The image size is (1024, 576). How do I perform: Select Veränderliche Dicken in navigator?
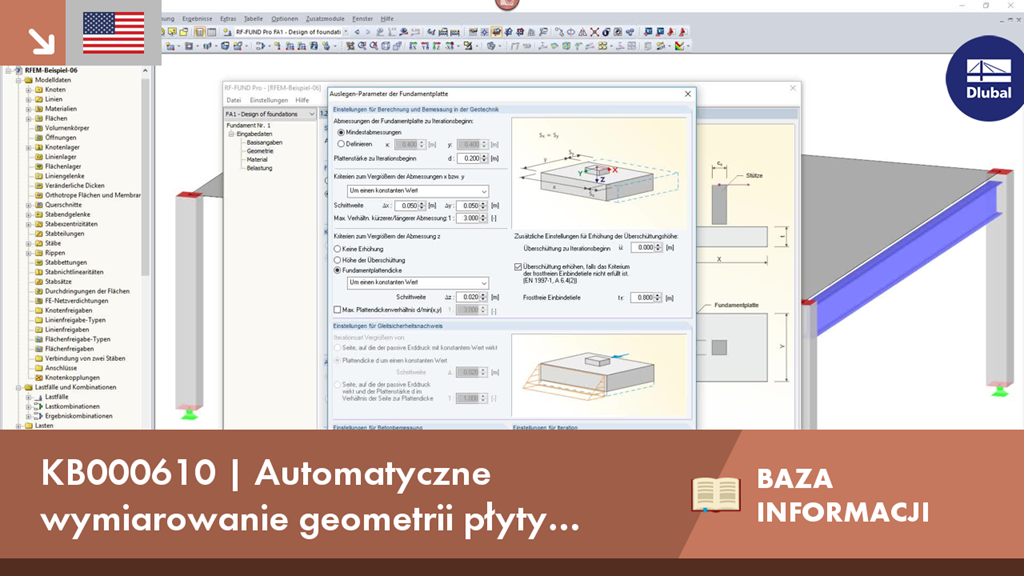coord(74,185)
